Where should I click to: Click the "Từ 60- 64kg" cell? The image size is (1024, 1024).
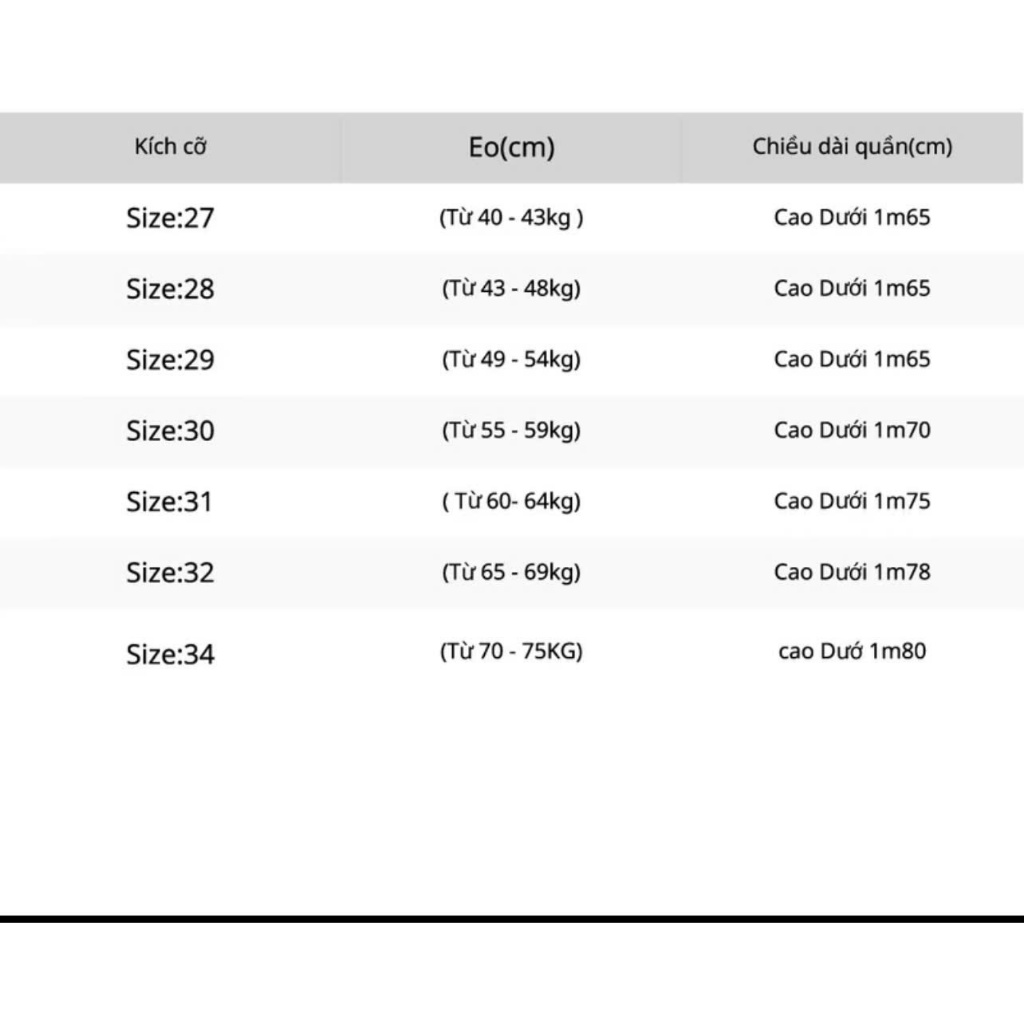(x=511, y=502)
